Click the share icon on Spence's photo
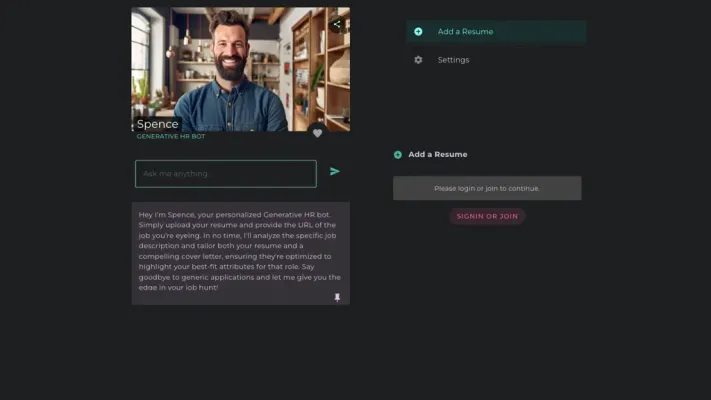 (337, 24)
